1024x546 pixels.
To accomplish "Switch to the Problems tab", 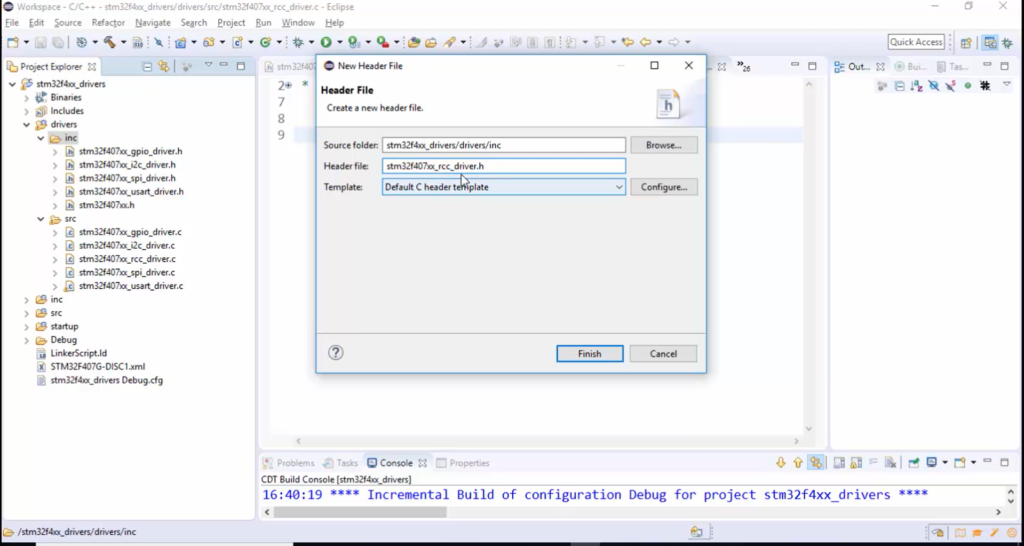I will (288, 462).
